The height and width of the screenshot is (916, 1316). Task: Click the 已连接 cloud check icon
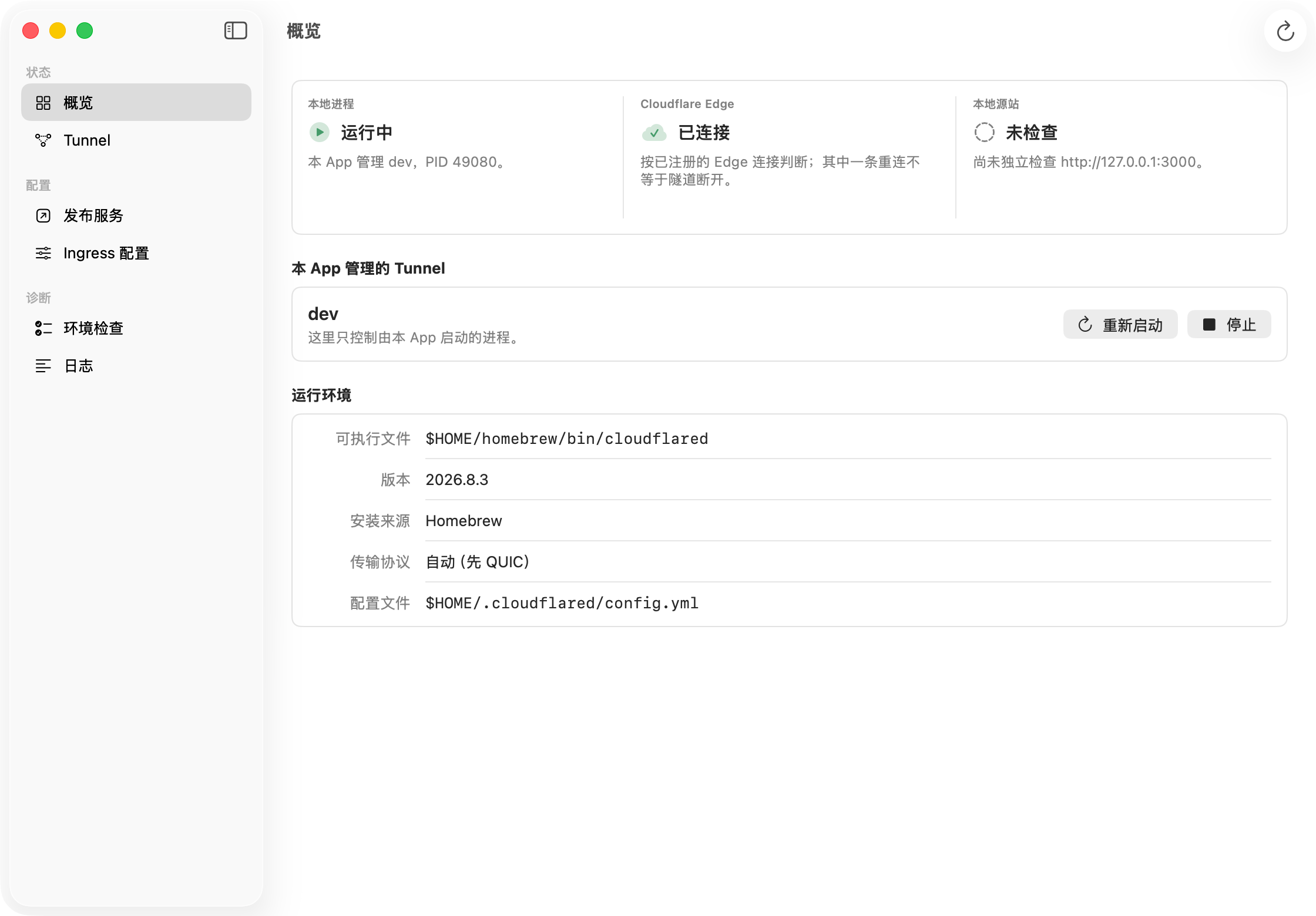click(x=654, y=133)
